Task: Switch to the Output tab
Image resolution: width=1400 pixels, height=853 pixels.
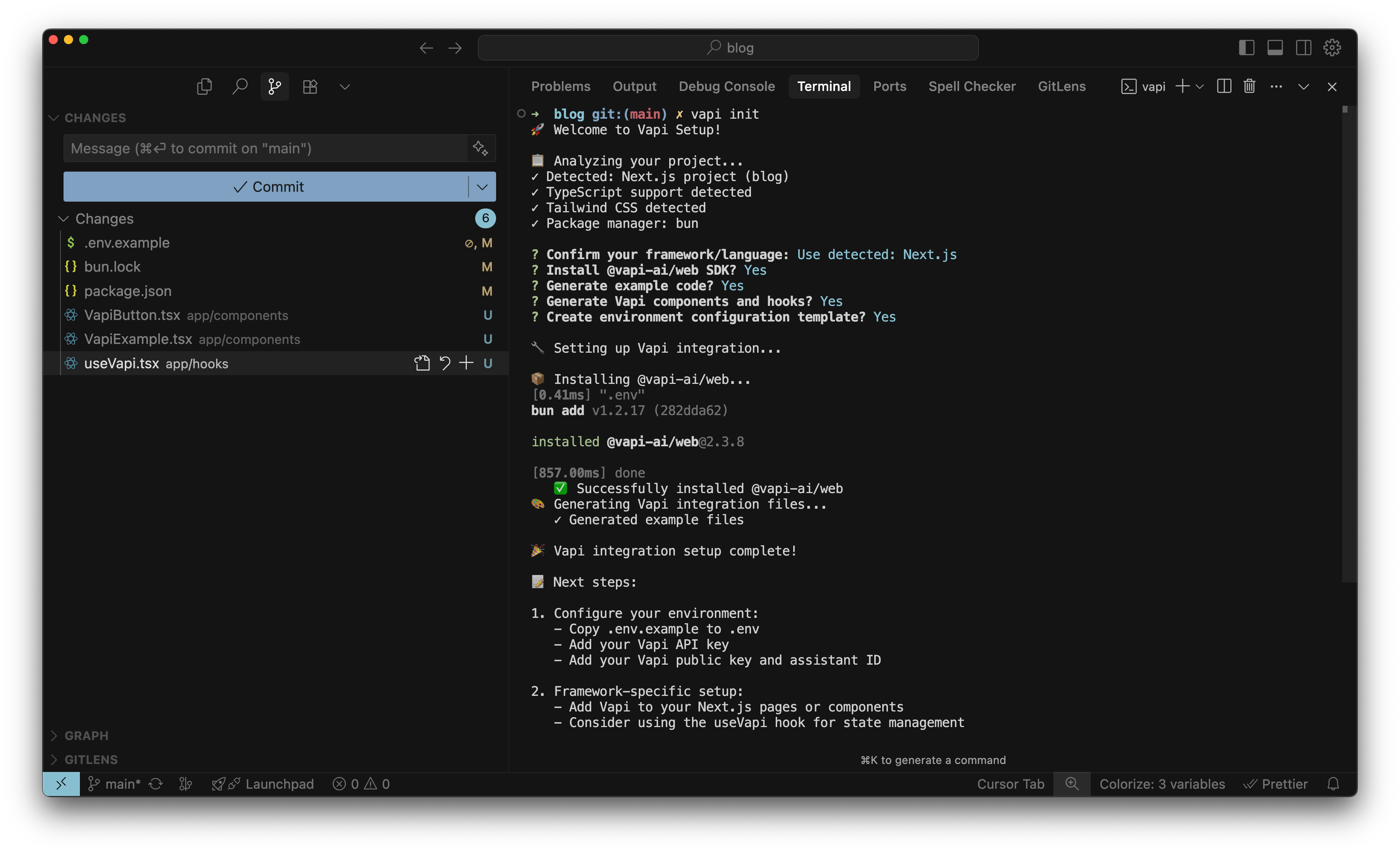Action: [x=634, y=86]
